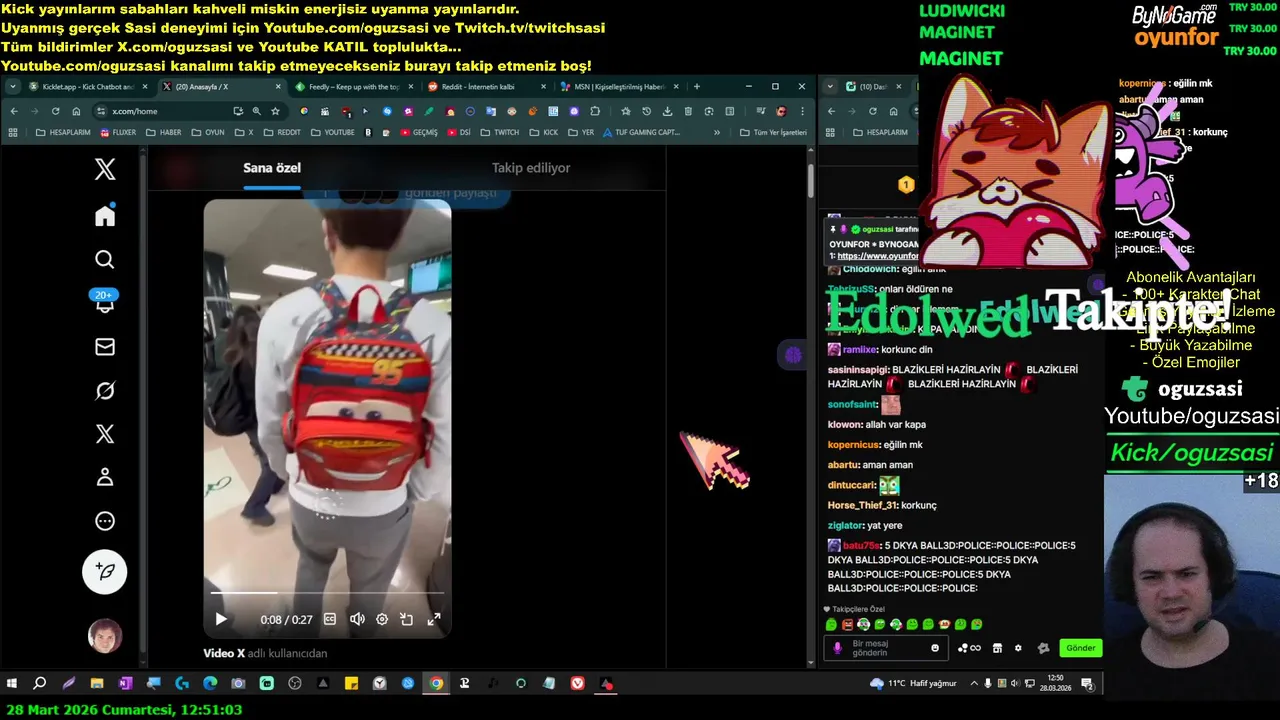Screen dimensions: 1280x720
Task: Open REDDIT bookmark folder
Action: pos(282,132)
